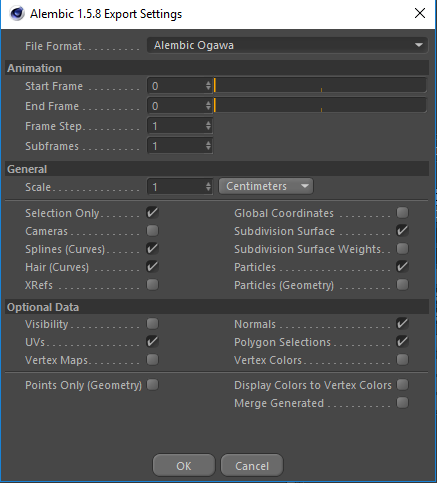Click the Cancel button
437x483 pixels.
tap(252, 465)
